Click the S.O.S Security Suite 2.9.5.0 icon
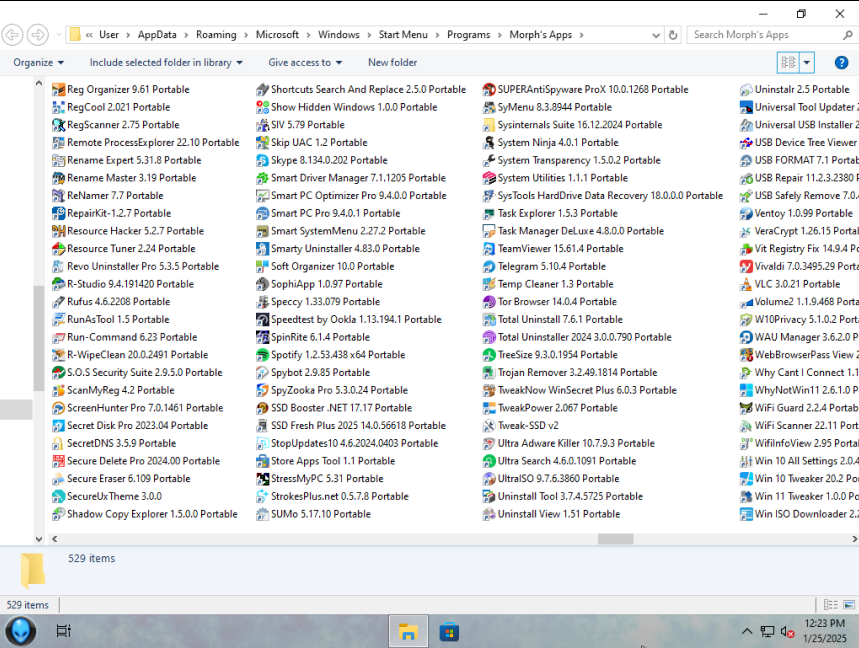This screenshot has height=648, width=859. coord(58,372)
